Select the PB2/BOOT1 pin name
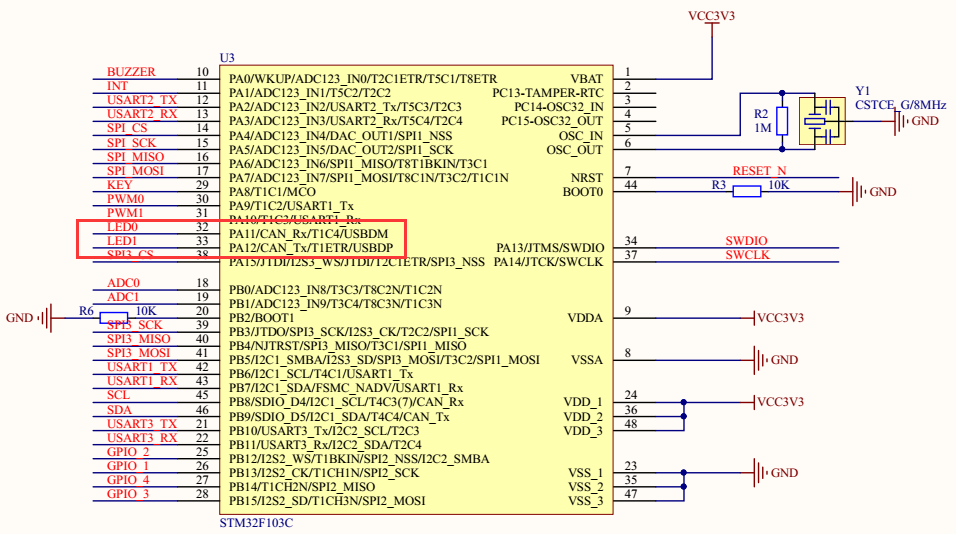 point(262,318)
